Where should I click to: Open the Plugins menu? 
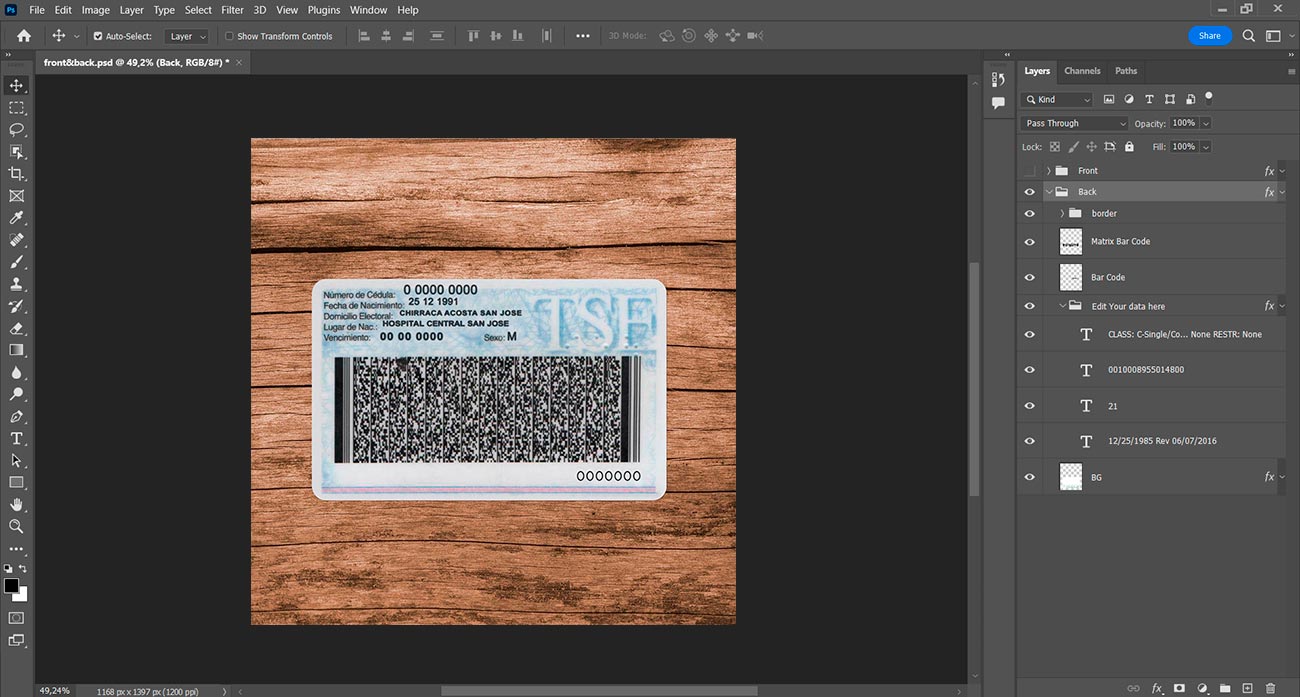point(324,10)
